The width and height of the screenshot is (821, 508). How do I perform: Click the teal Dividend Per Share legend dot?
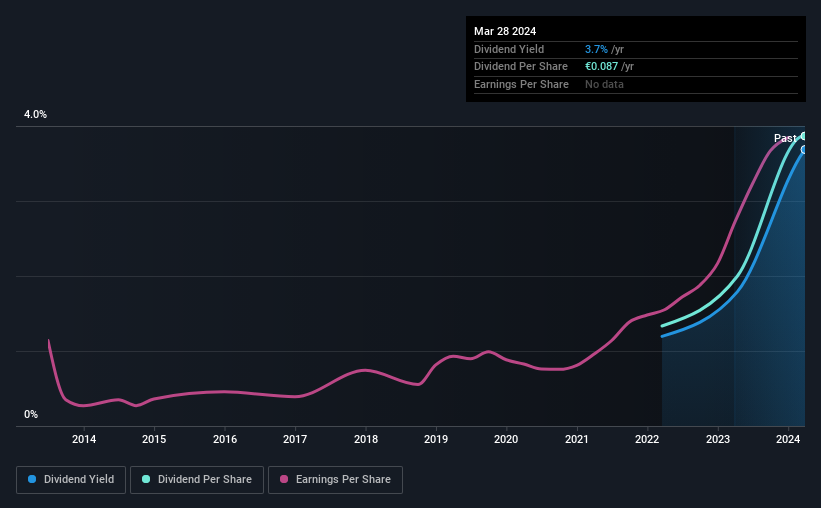pyautogui.click(x=147, y=480)
